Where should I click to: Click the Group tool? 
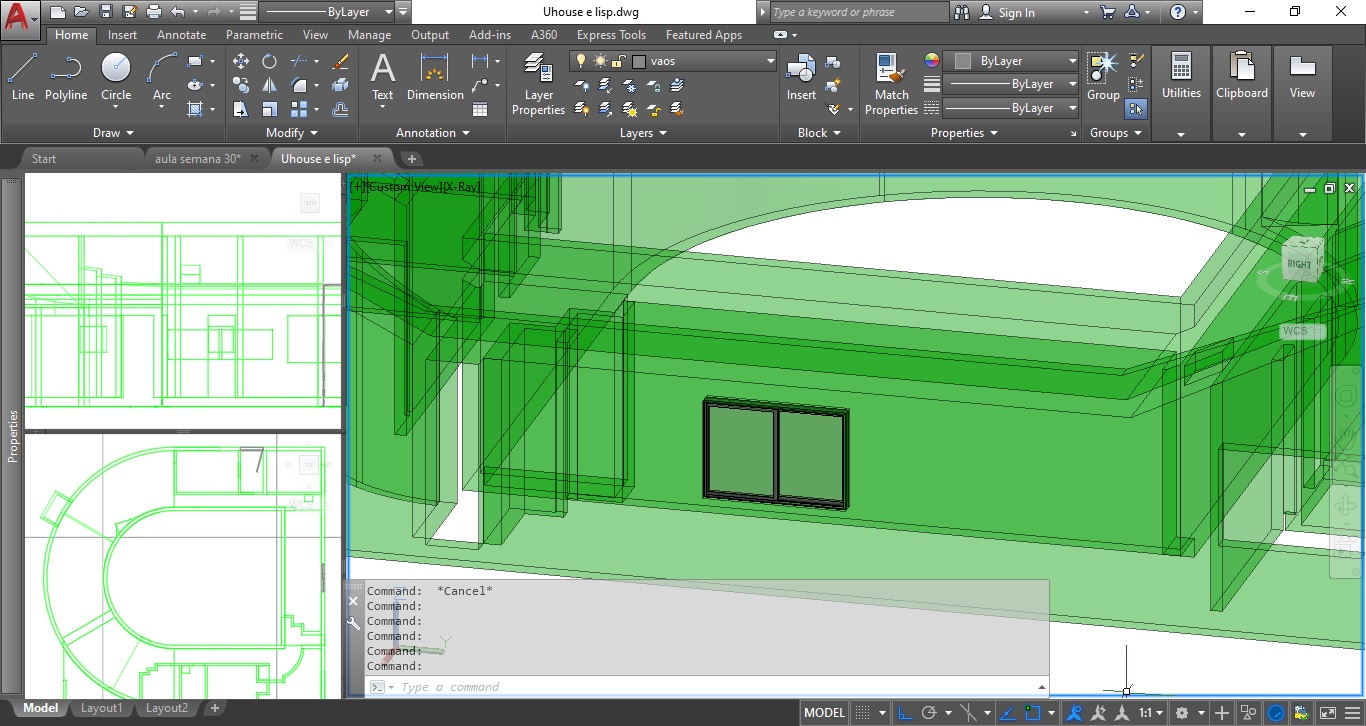click(1103, 77)
